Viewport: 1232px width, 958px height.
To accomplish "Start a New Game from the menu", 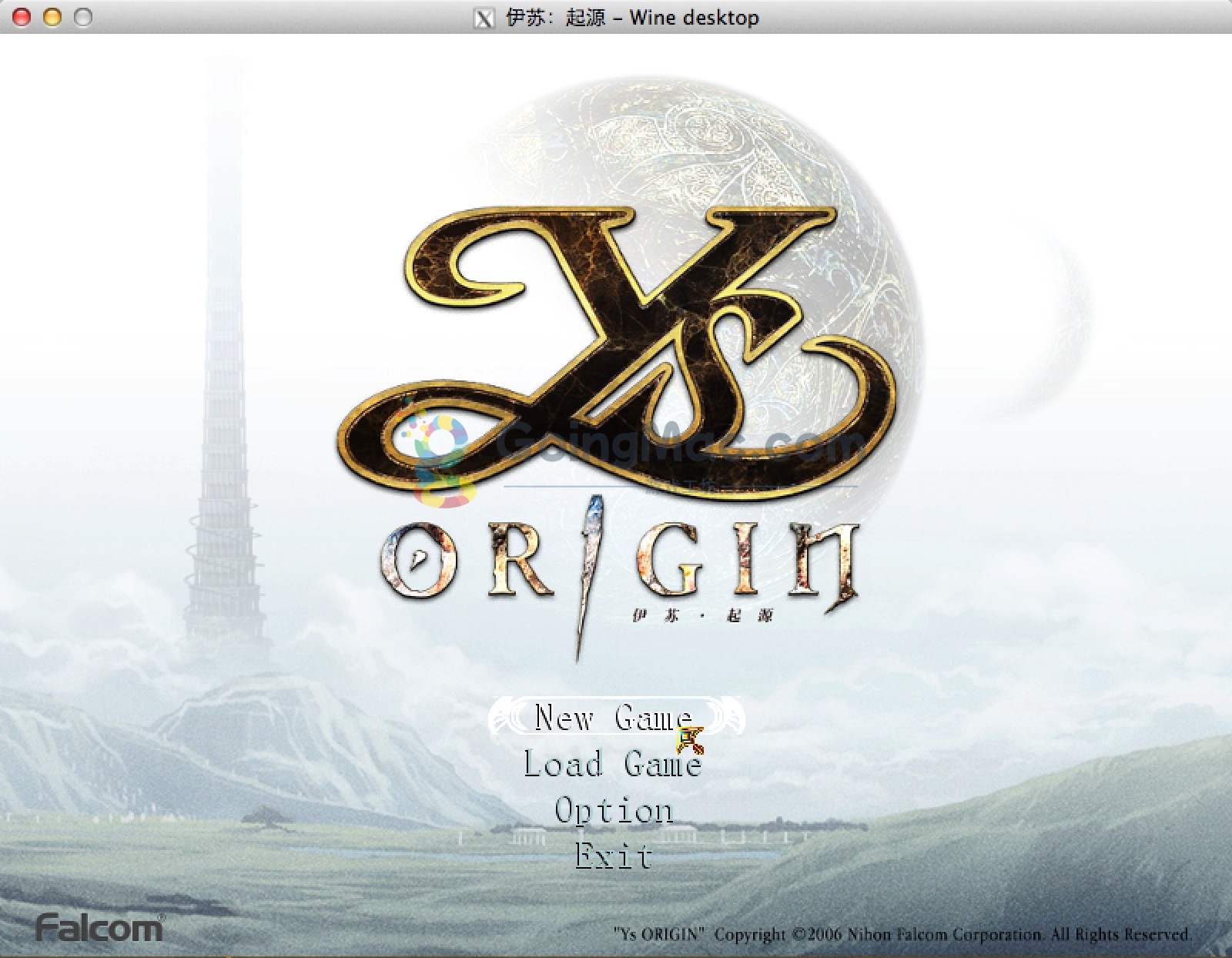I will coord(613,718).
